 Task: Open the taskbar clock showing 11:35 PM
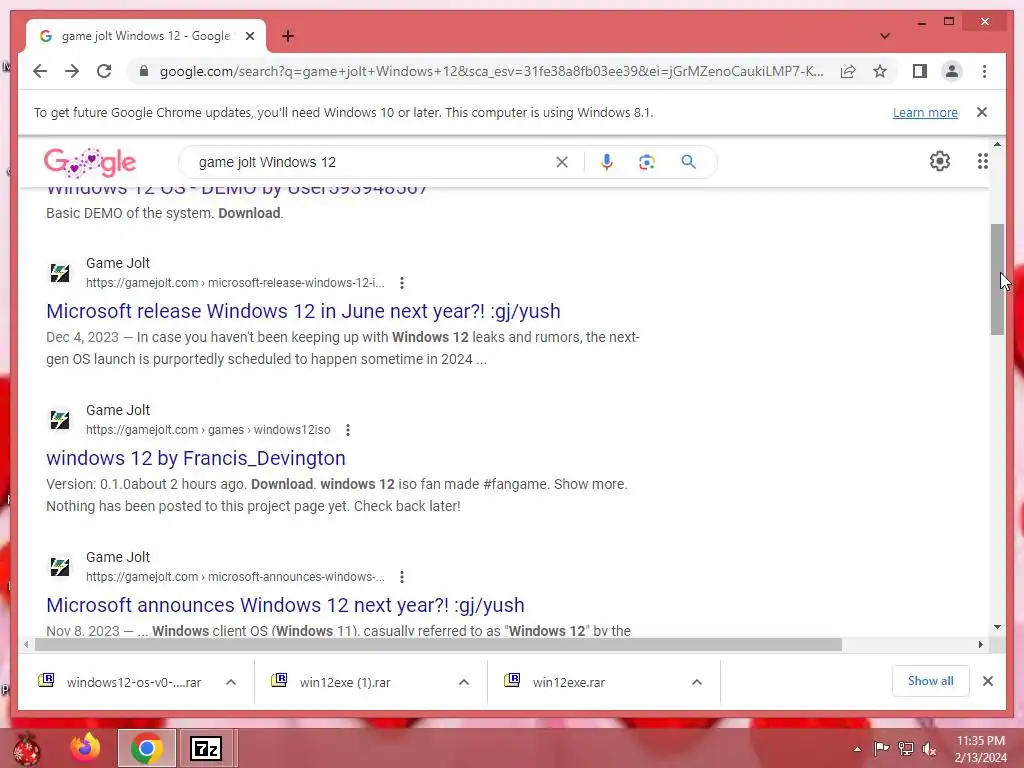(980, 749)
